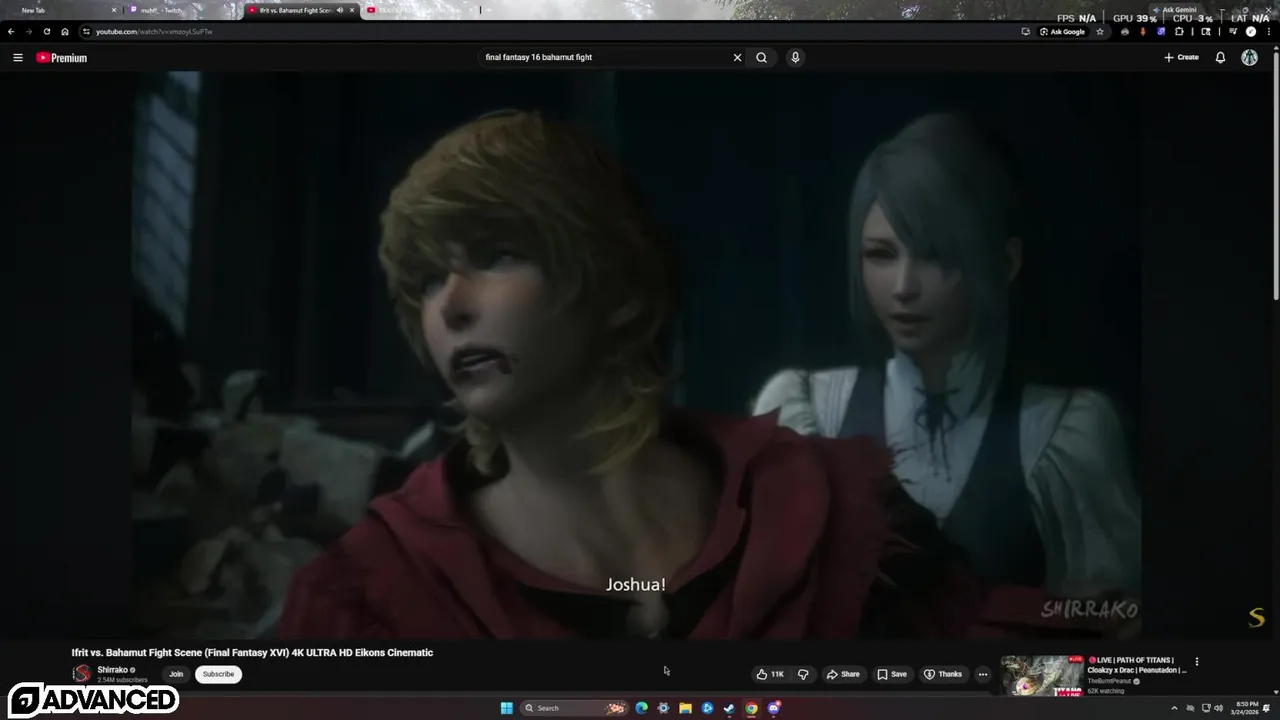Save the video to a playlist

coord(892,674)
